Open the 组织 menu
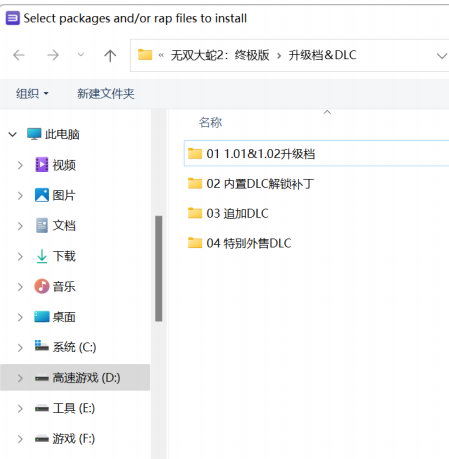This screenshot has width=449, height=459. [x=32, y=93]
